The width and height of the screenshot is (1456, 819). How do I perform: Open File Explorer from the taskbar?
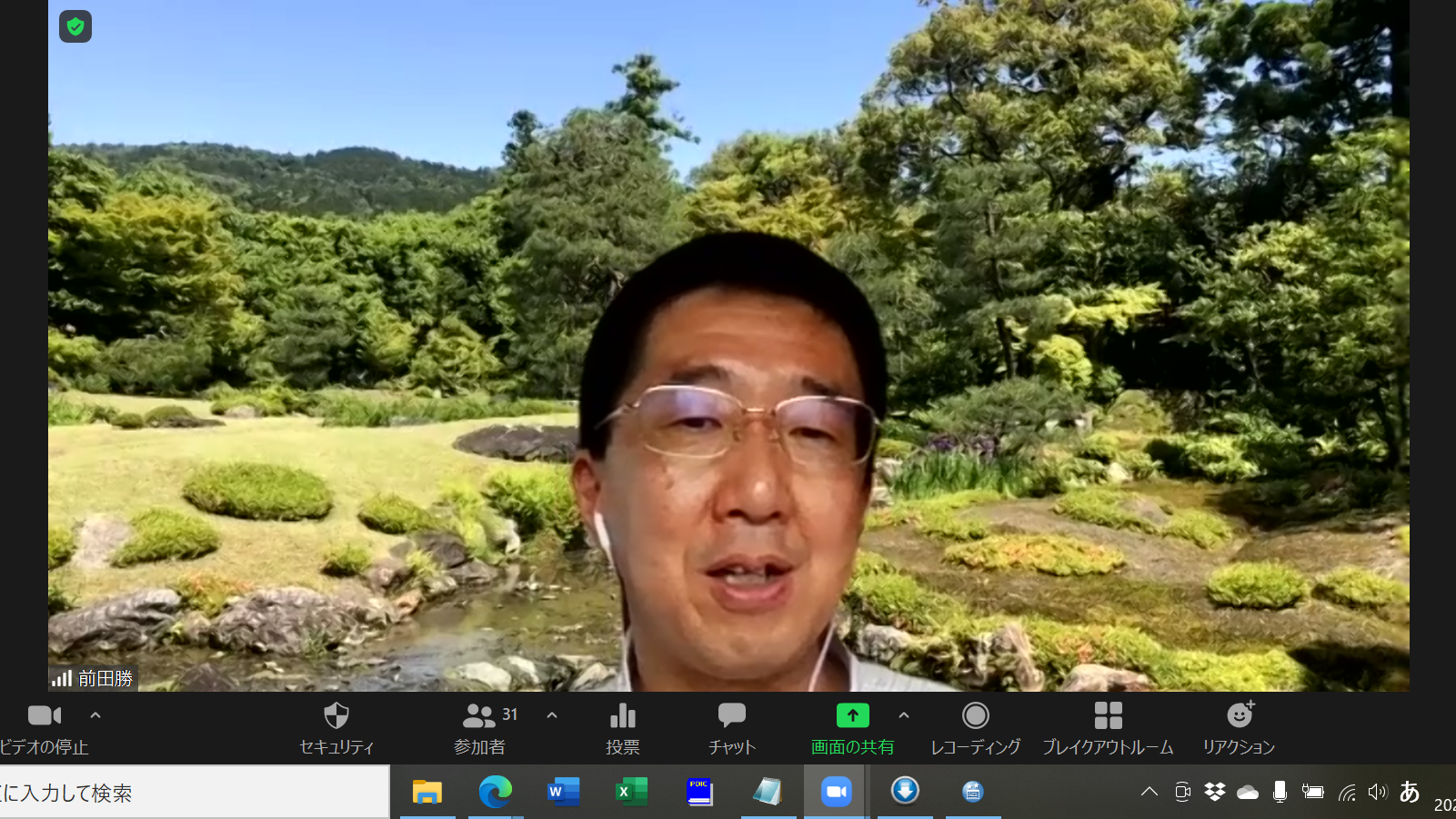pos(427,792)
